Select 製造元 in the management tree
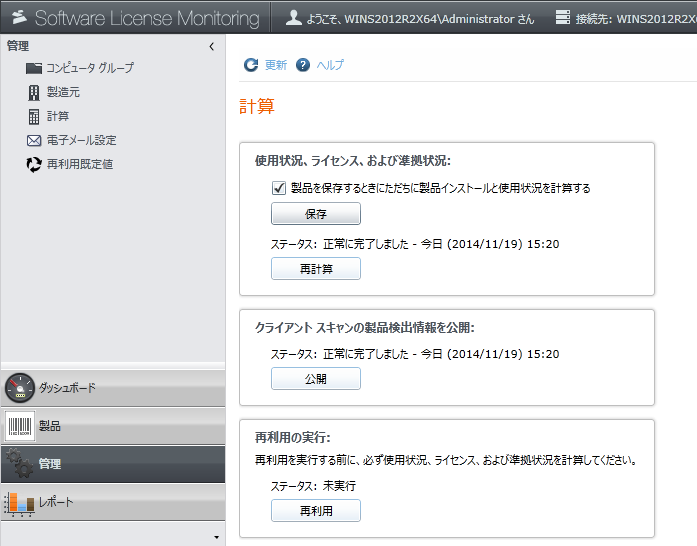This screenshot has height=546, width=697. coord(63,92)
